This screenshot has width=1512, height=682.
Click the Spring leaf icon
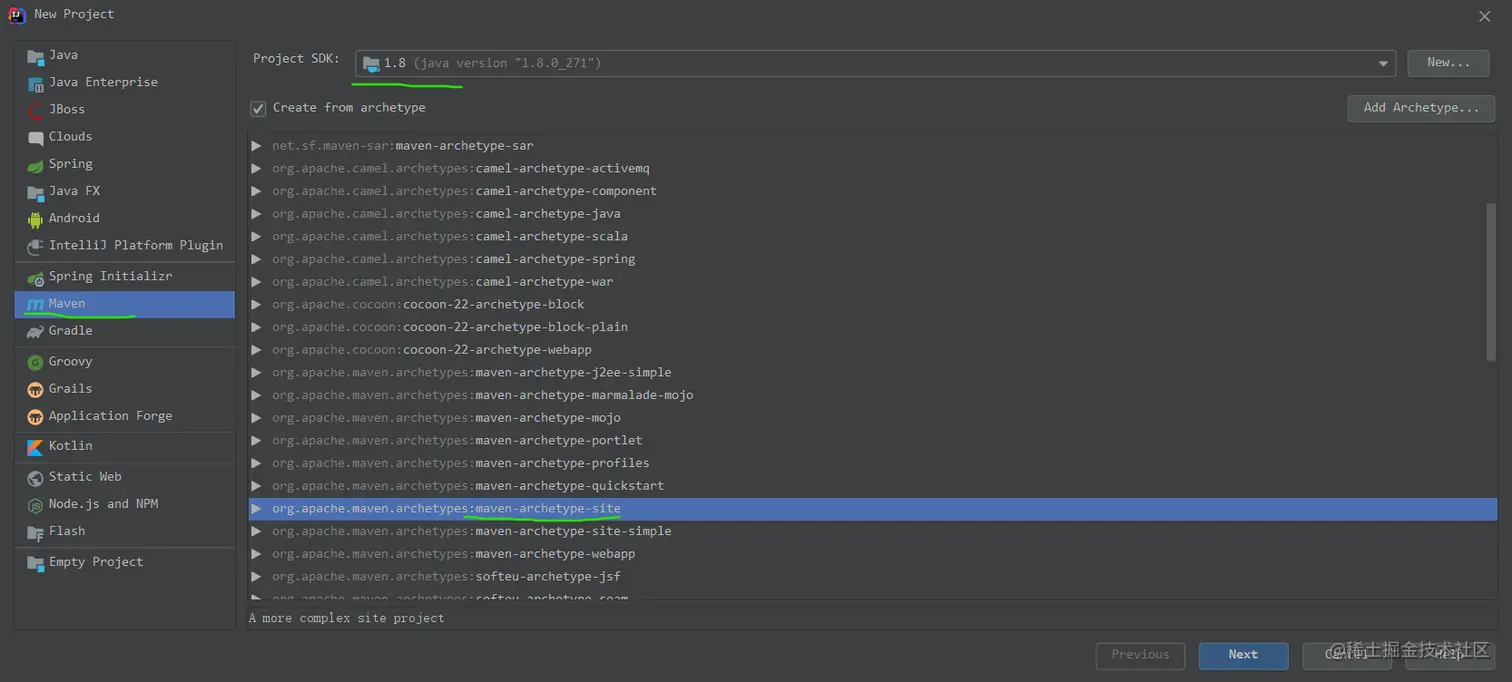click(35, 165)
